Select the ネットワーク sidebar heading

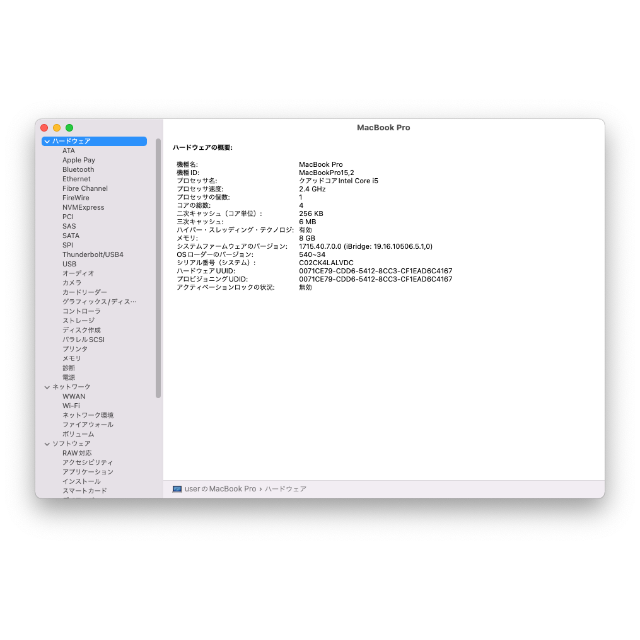(71, 387)
